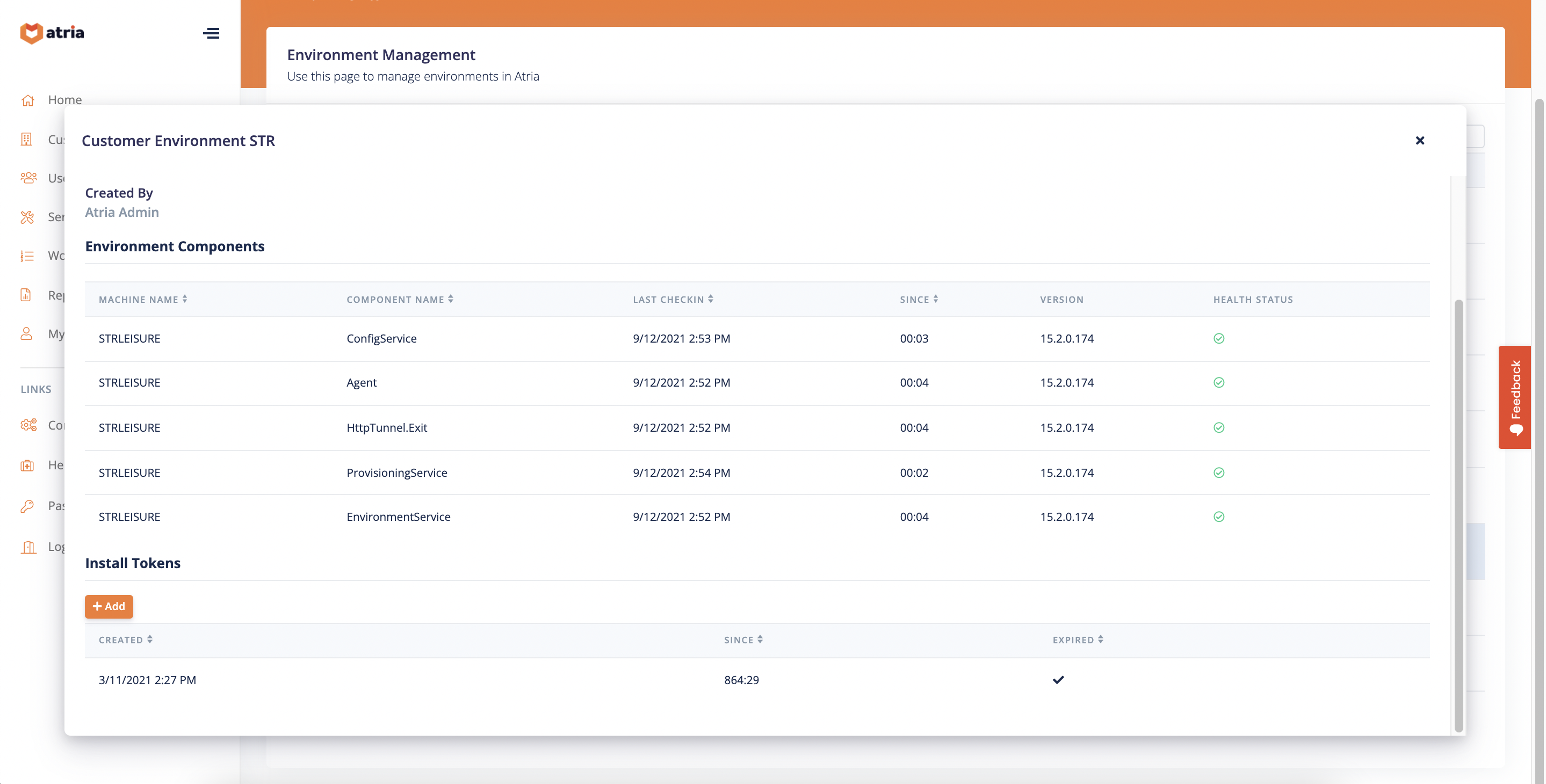Sort by Last Checkin column
1546x784 pixels.
(673, 299)
